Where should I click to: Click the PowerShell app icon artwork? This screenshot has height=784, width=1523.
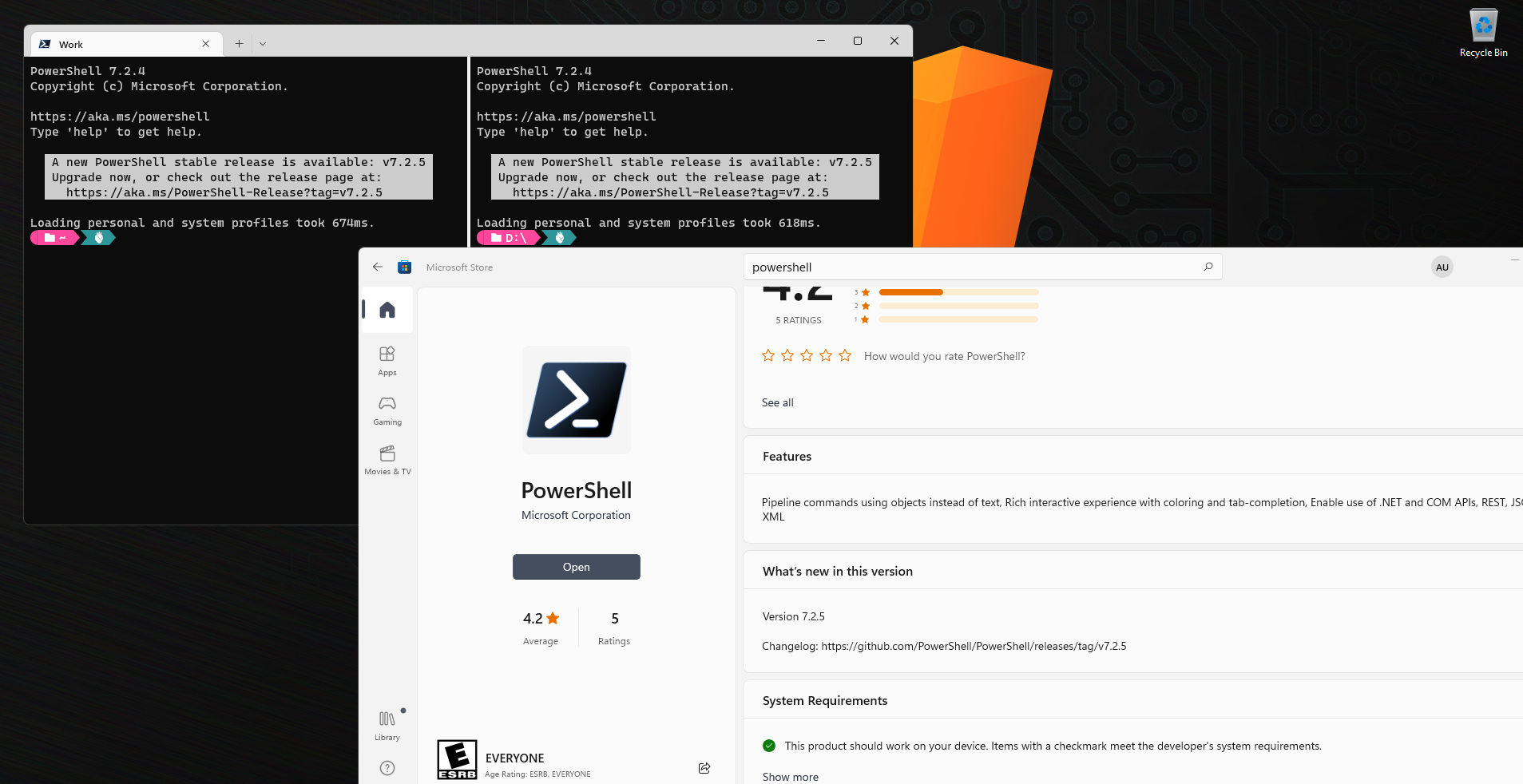click(576, 399)
